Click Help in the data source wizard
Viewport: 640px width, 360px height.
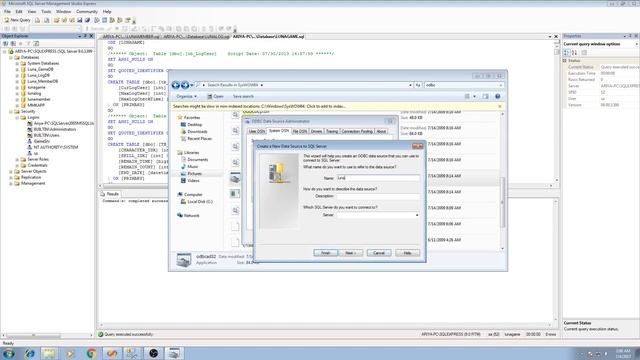pyautogui.click(x=407, y=253)
